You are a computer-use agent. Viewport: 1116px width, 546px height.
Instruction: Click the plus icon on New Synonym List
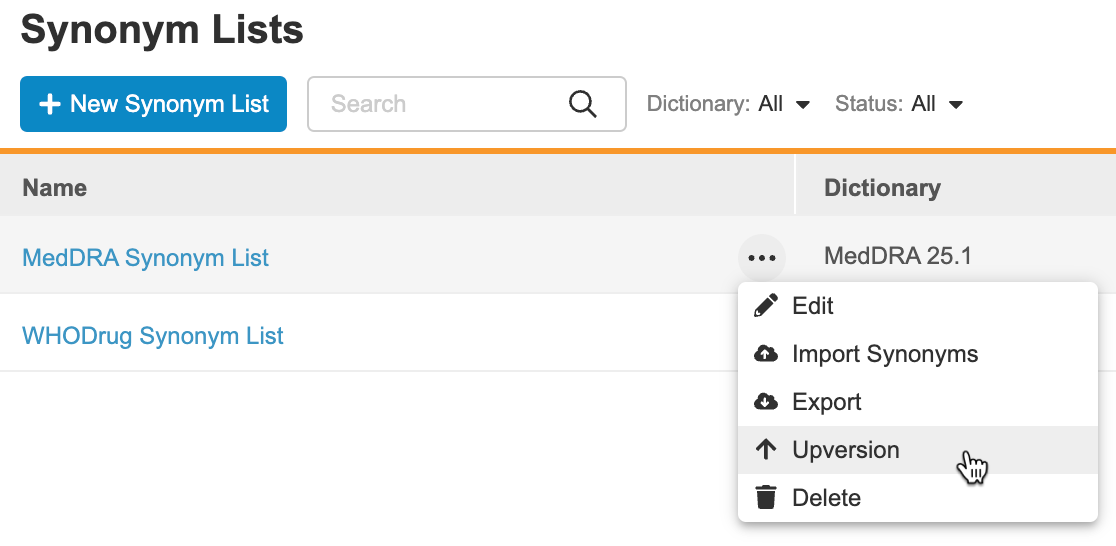(x=49, y=104)
